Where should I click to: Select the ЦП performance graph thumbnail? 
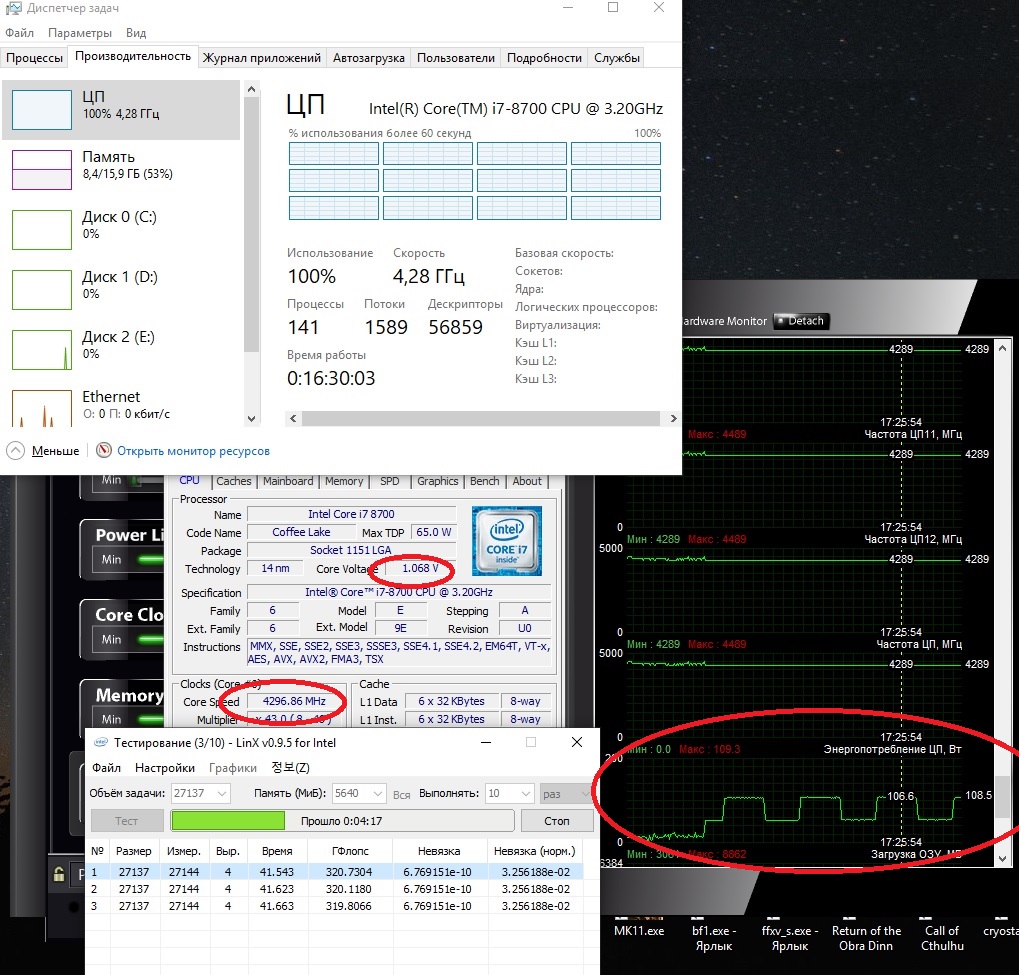coord(42,110)
